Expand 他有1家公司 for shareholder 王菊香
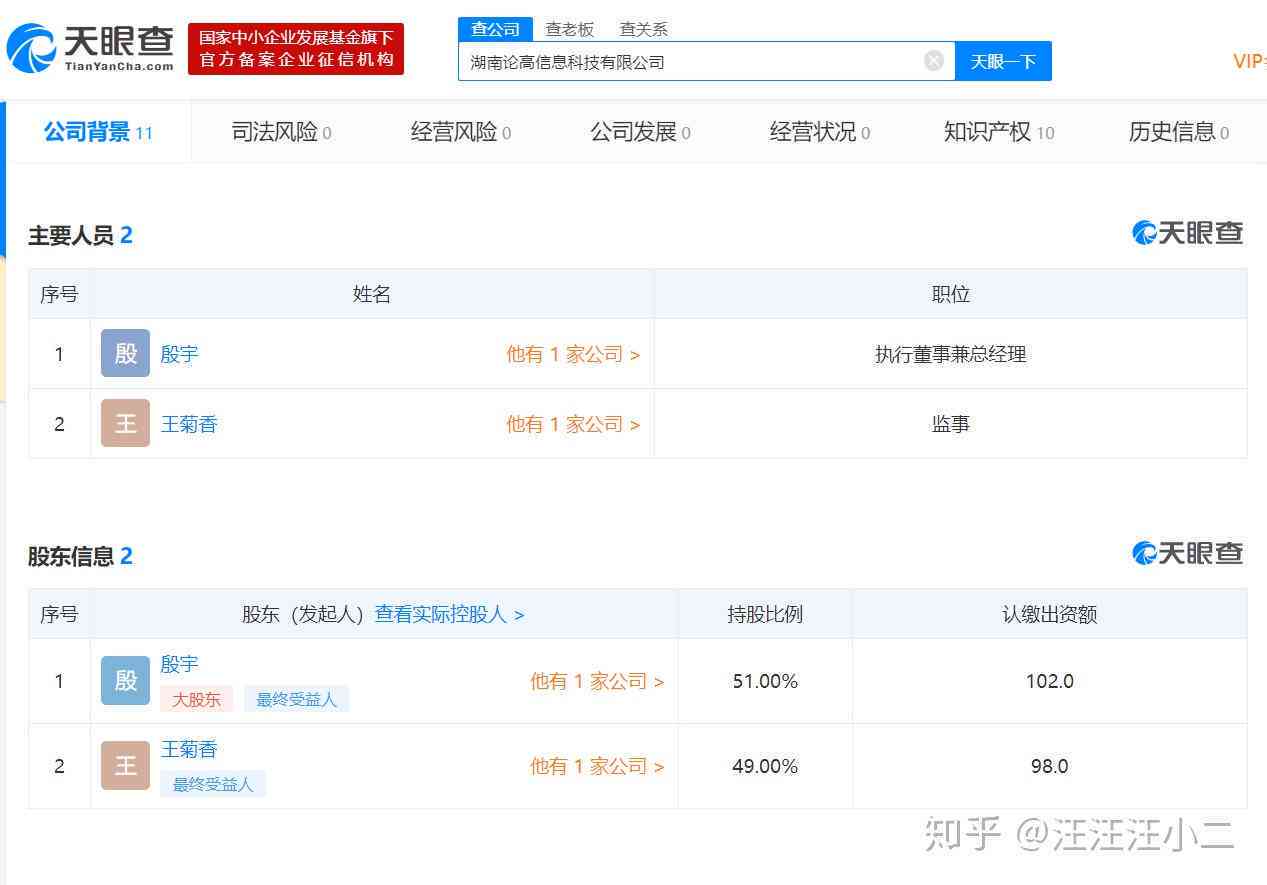 click(x=597, y=766)
